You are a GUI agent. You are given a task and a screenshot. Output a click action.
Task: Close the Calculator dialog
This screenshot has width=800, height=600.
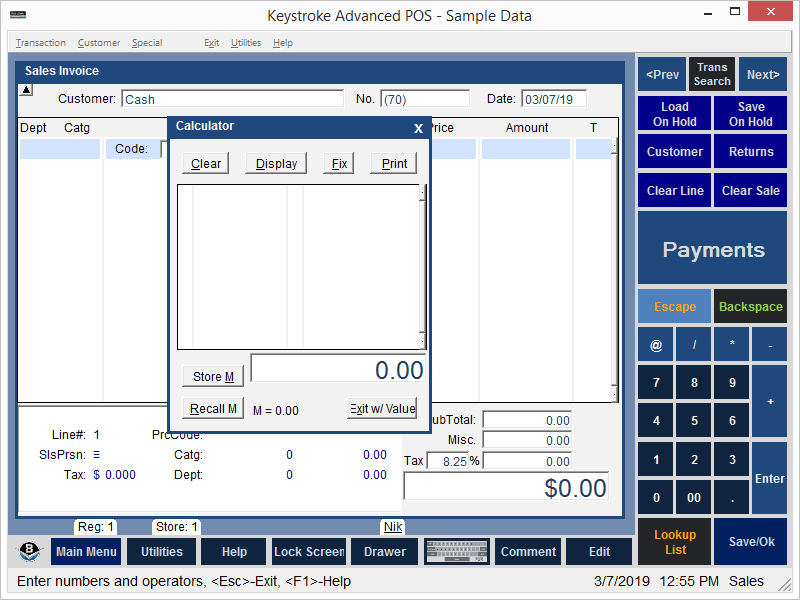coord(418,128)
